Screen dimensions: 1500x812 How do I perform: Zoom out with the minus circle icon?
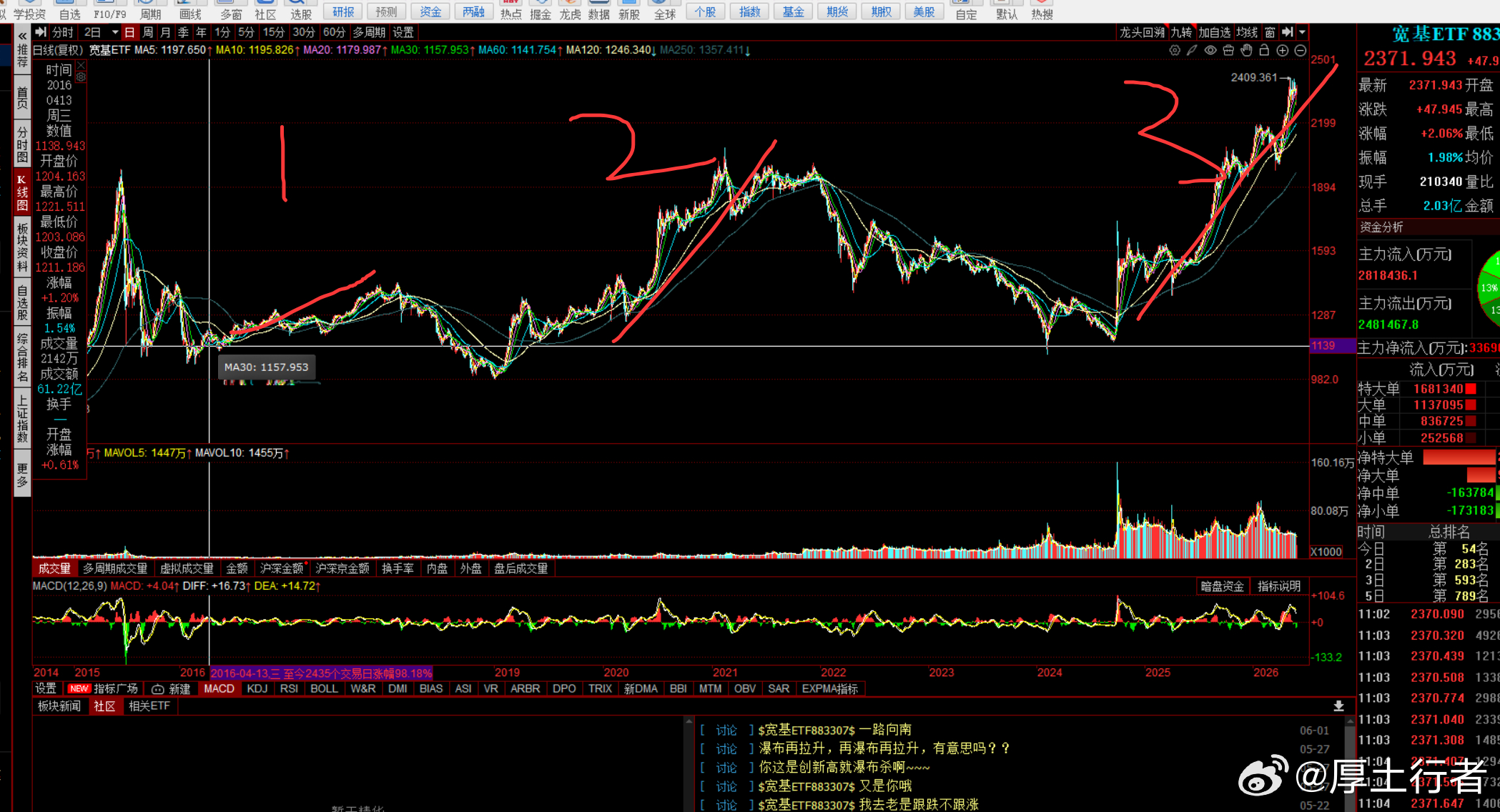point(1301,50)
